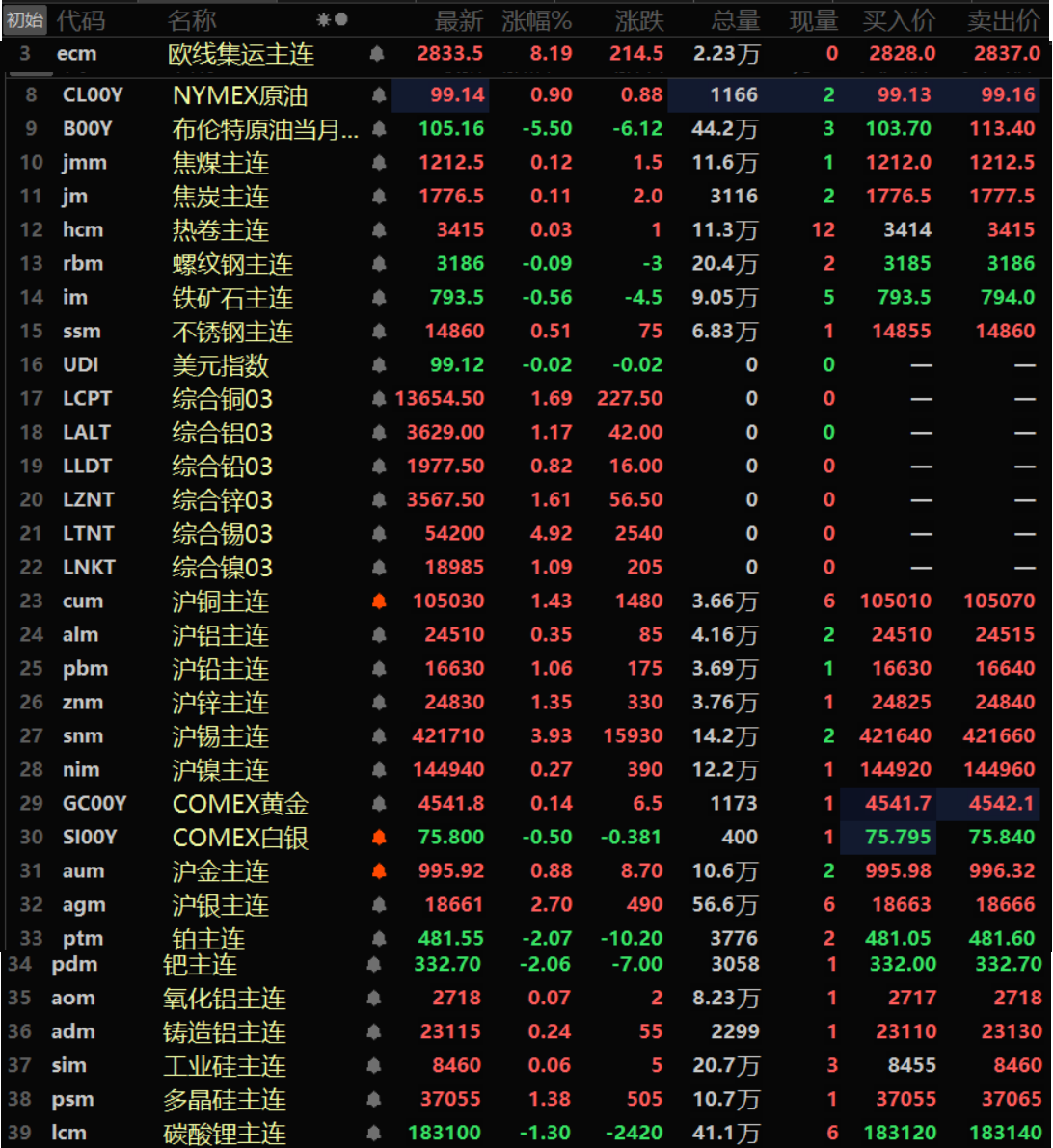Select the 沪铅主连 name cell
Viewport: 1053px width, 1148px height.
(x=221, y=668)
